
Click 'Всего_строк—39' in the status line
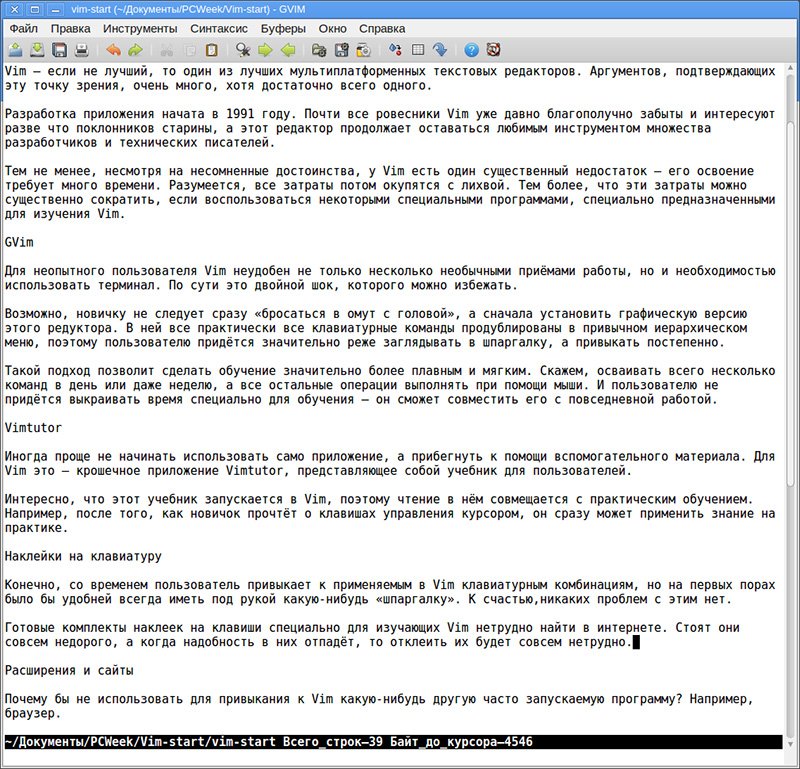[333, 742]
